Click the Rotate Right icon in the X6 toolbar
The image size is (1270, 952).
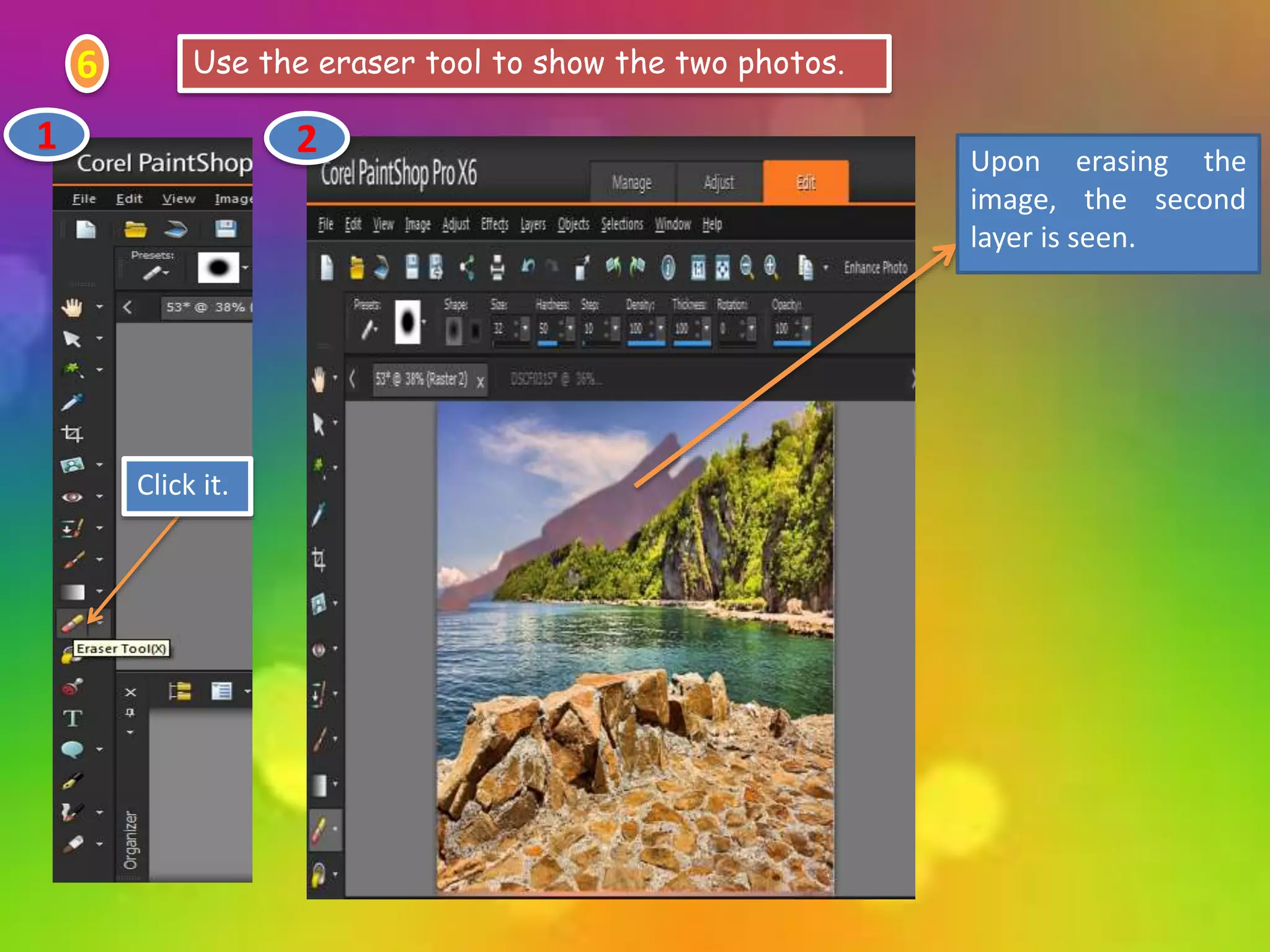click(x=637, y=267)
